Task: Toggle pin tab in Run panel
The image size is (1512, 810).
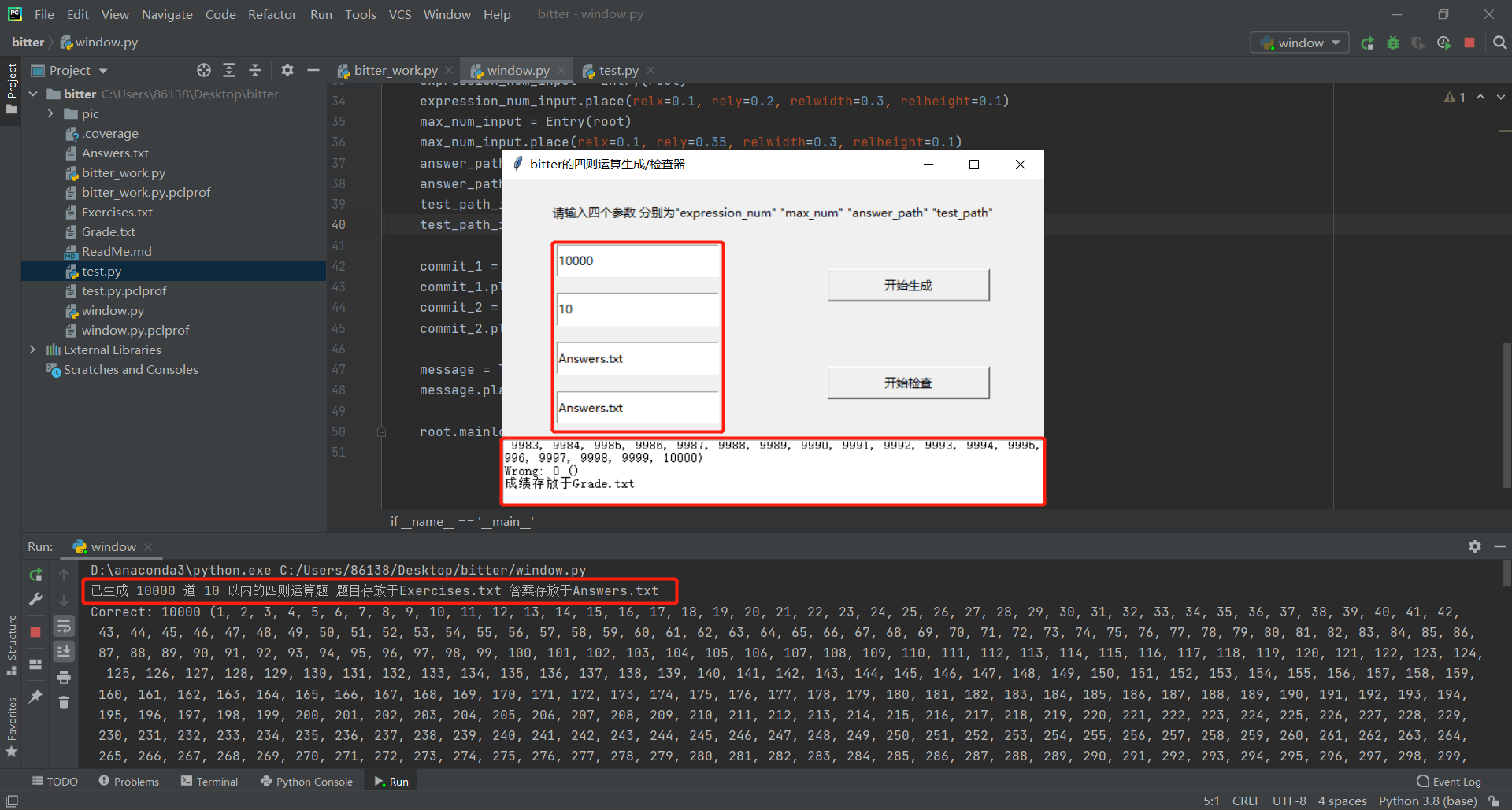Action: tap(35, 697)
